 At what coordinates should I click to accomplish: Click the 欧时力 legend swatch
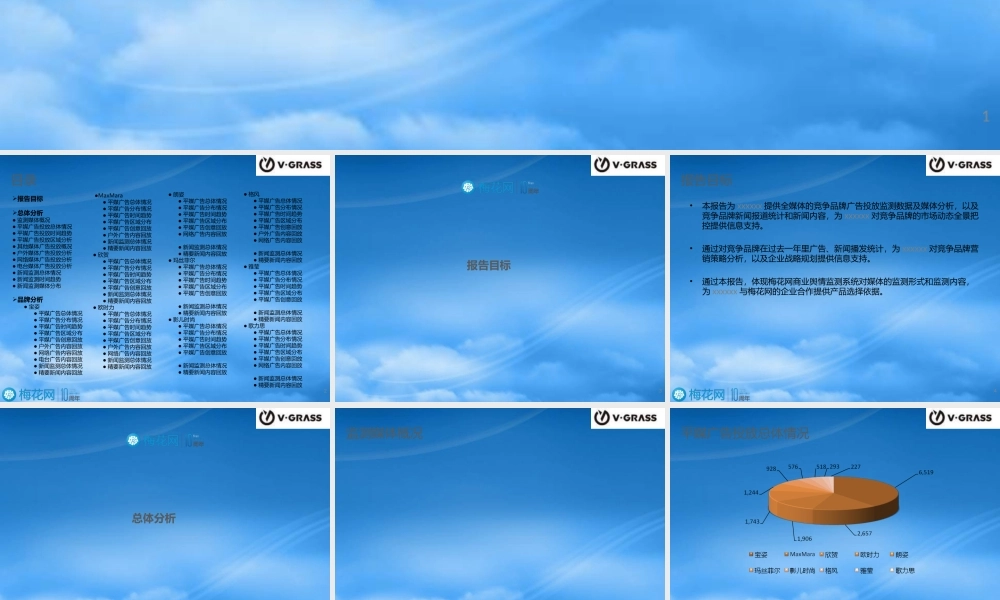pyautogui.click(x=857, y=554)
